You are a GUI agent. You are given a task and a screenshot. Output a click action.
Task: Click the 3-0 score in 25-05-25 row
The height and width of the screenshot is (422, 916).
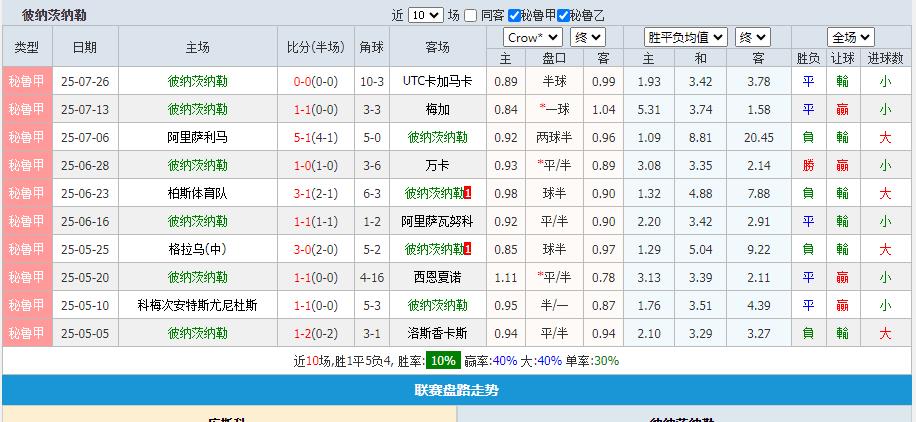coord(302,249)
